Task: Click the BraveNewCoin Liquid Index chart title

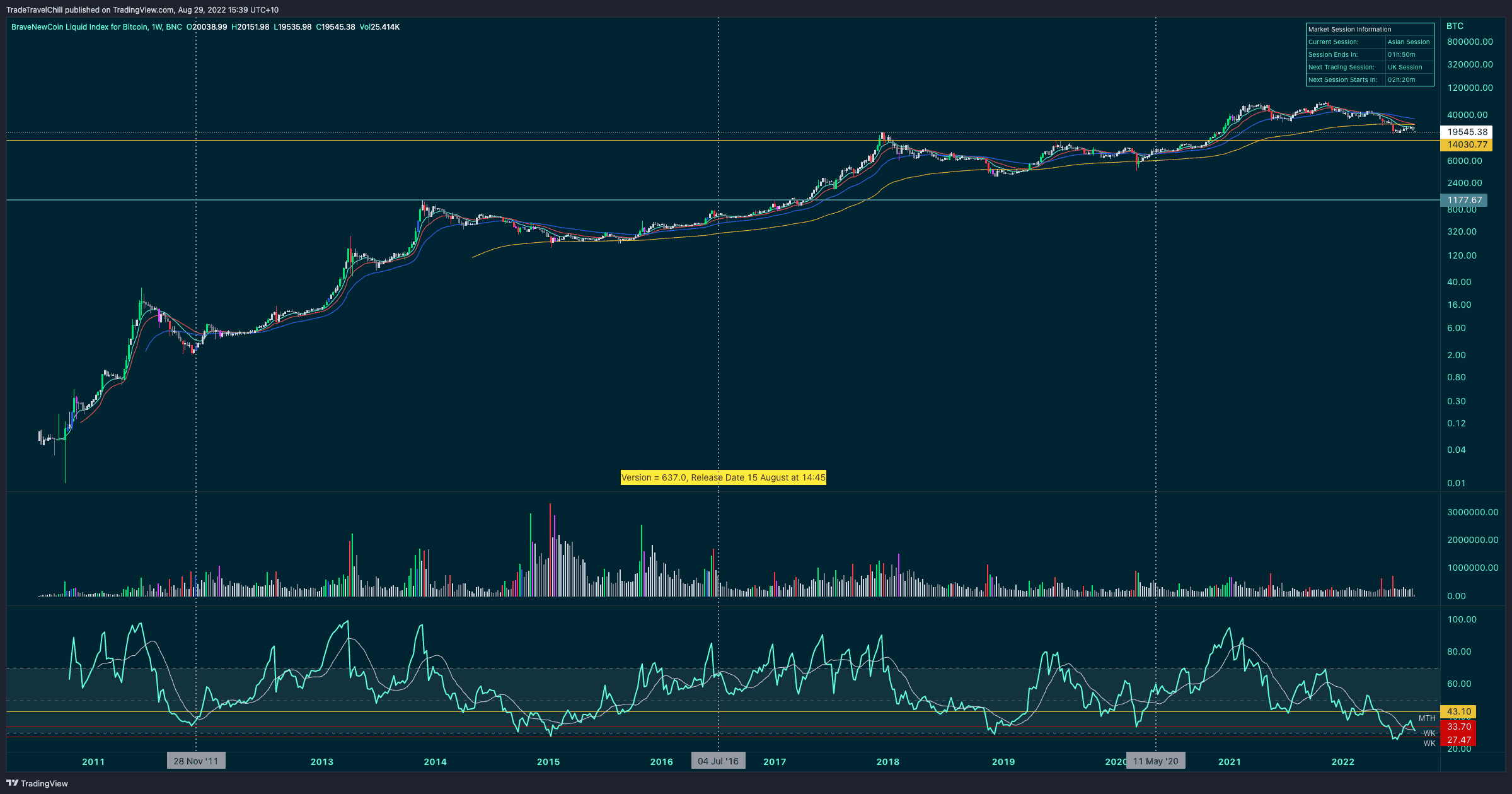Action: point(96,27)
